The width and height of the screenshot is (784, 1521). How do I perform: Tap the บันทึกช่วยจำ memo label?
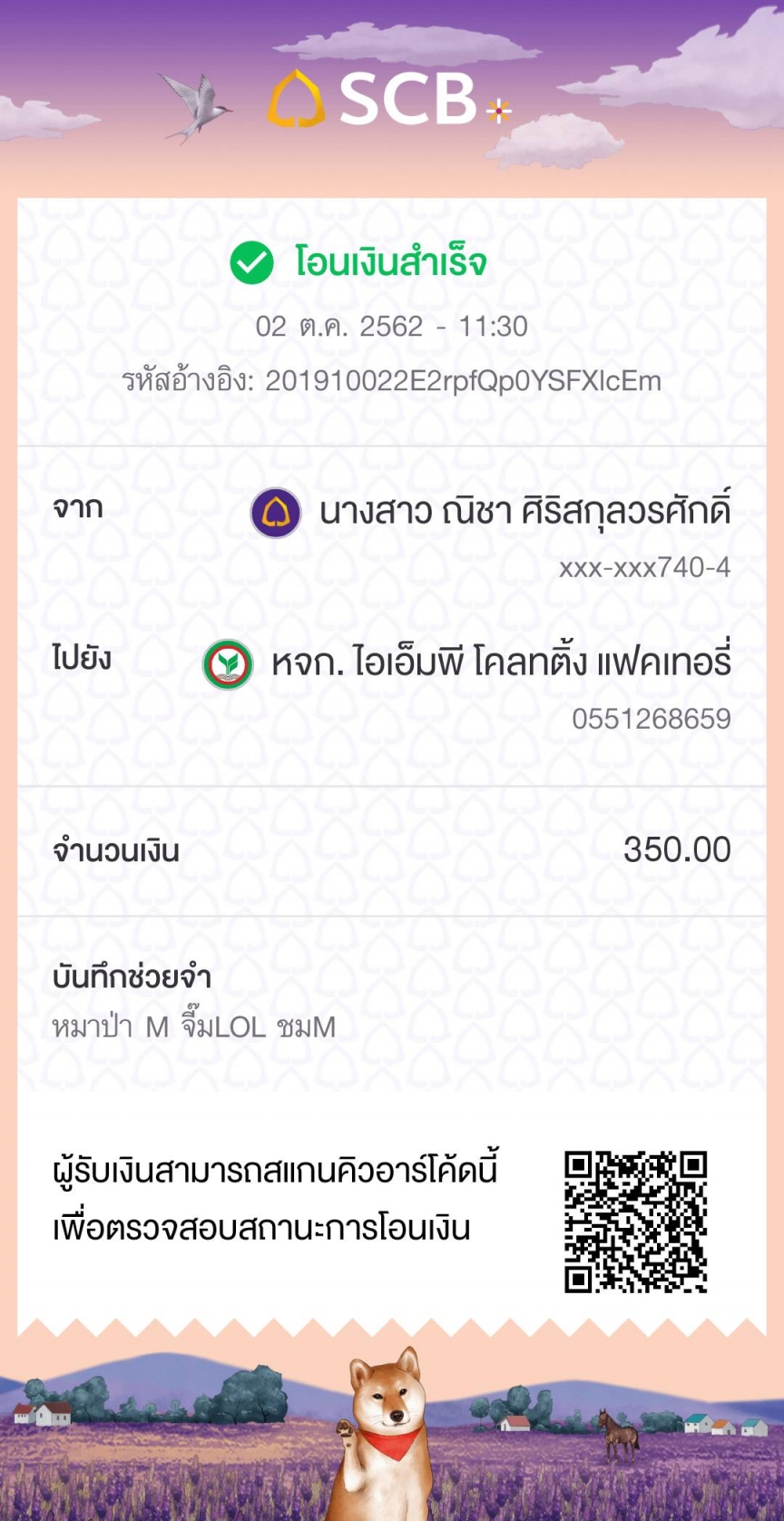click(x=132, y=977)
